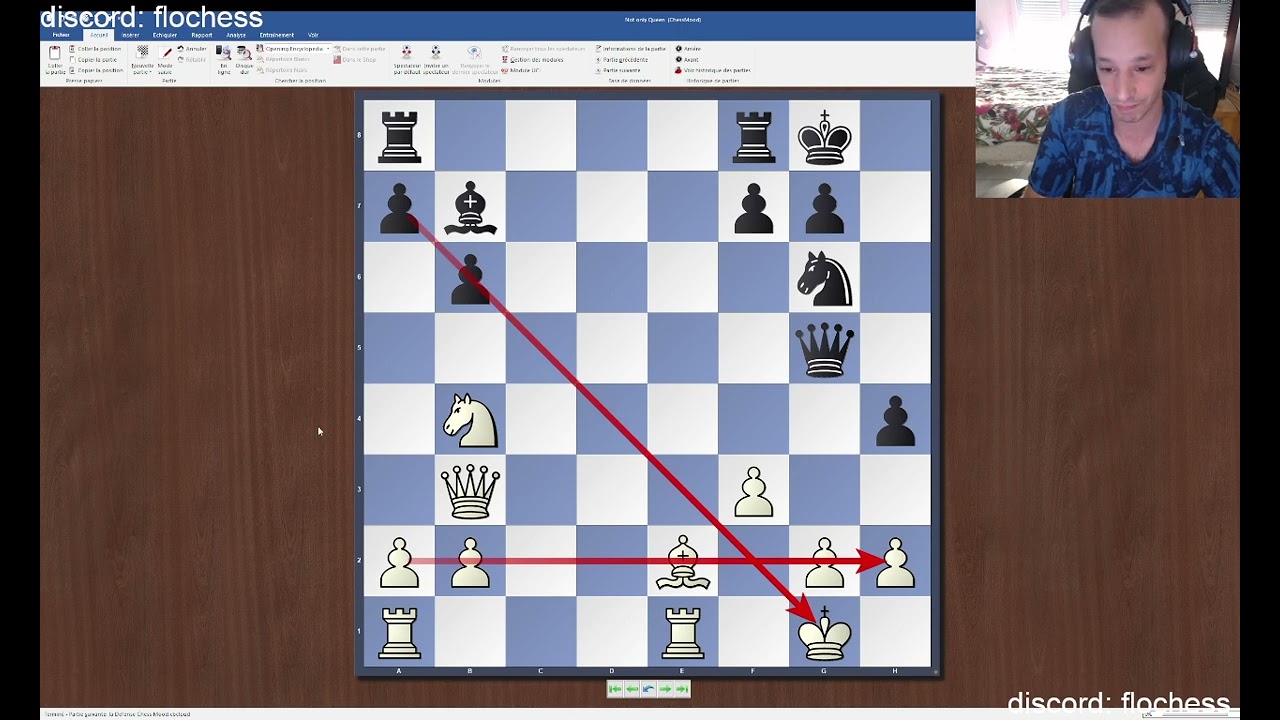The height and width of the screenshot is (720, 1280).
Task: Switch to the Échiquier ribbon tab
Action: (x=165, y=35)
